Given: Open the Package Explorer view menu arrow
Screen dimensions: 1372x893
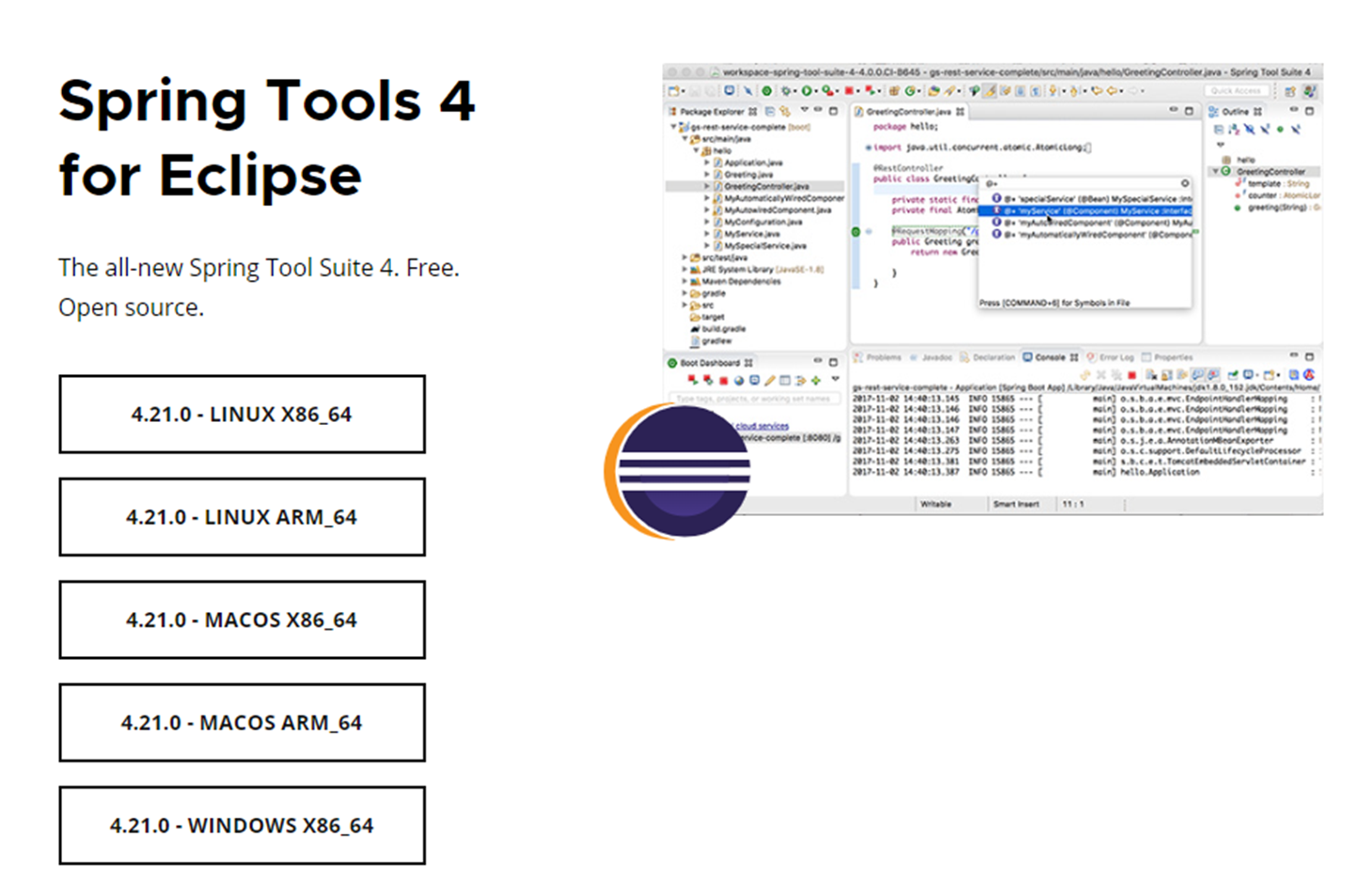Looking at the screenshot, I should pyautogui.click(x=804, y=112).
